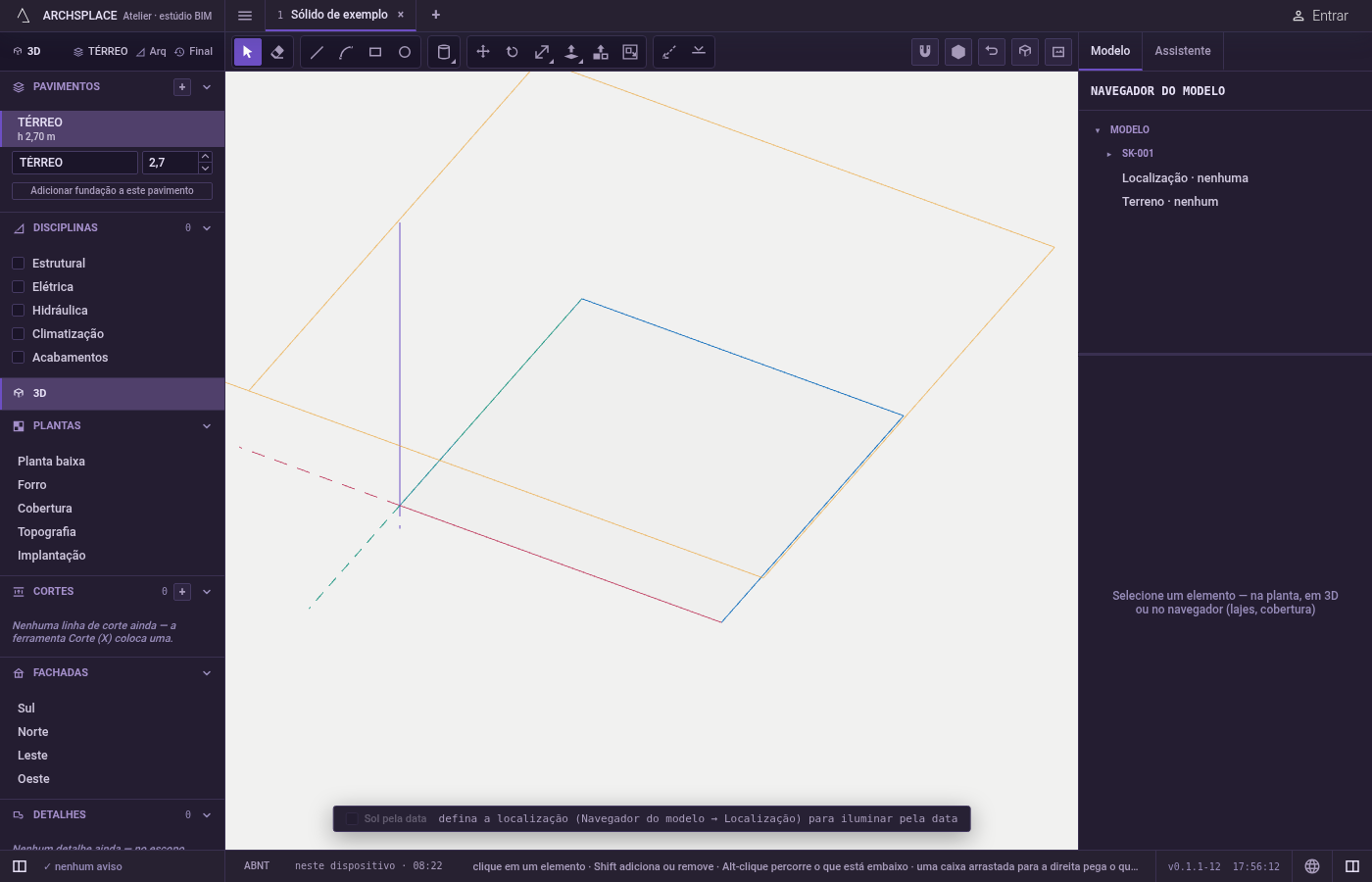Increase the pavement height stepper

tap(205, 157)
